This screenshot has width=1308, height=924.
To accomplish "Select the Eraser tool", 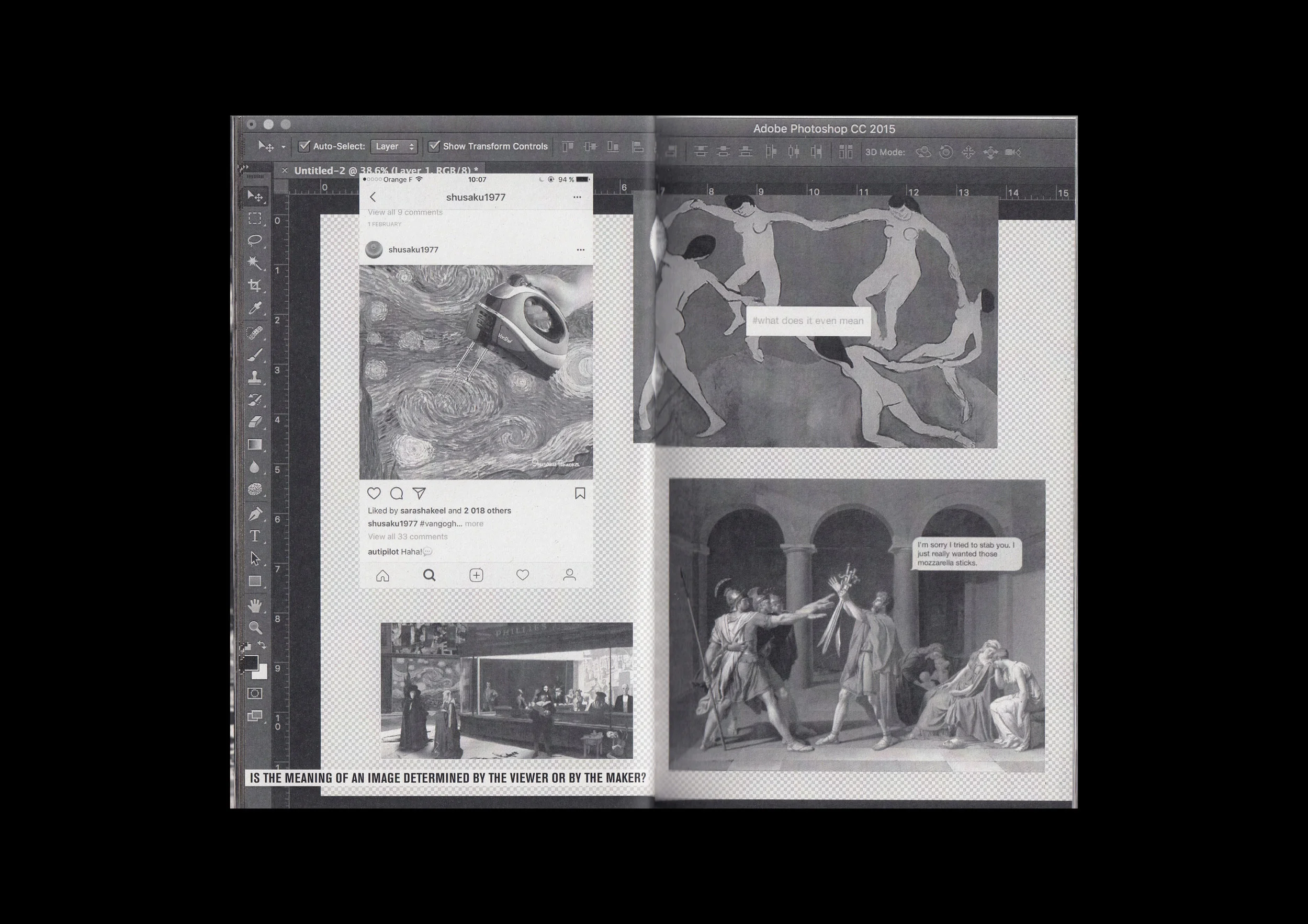I will 255,422.
